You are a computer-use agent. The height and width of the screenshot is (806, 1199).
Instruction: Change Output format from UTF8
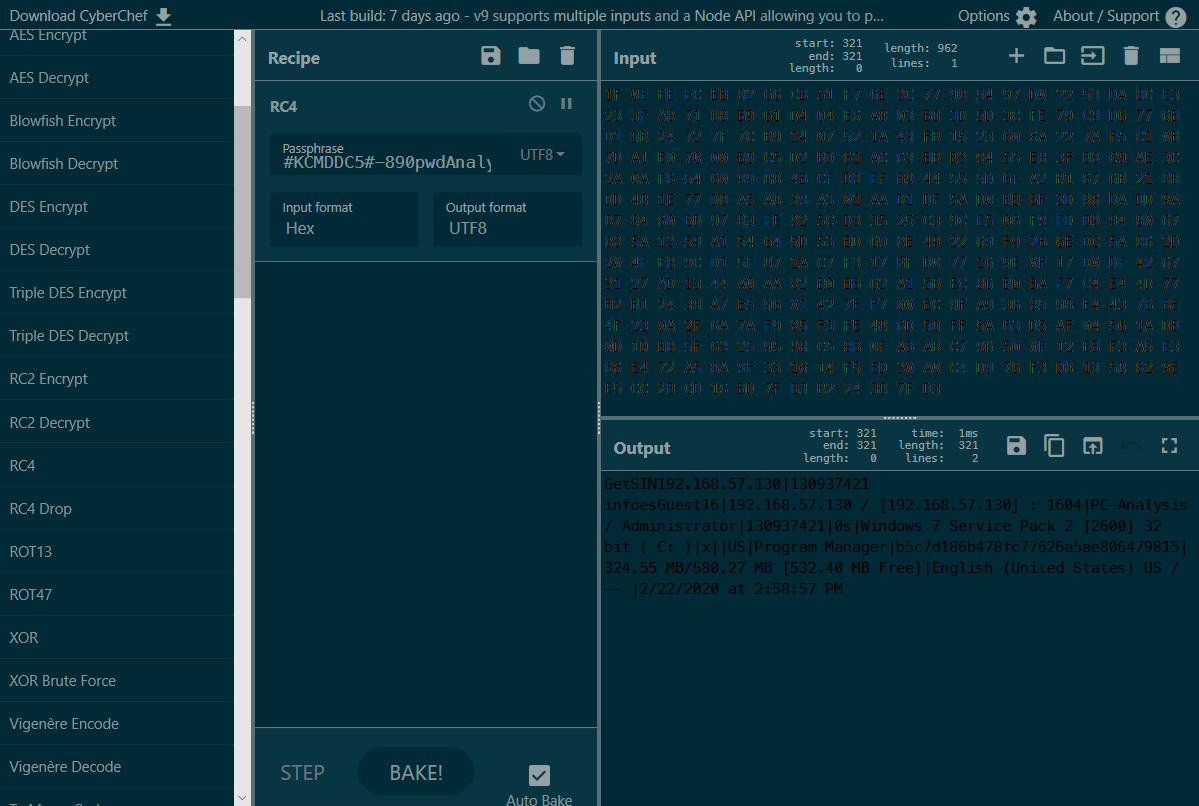pos(505,228)
